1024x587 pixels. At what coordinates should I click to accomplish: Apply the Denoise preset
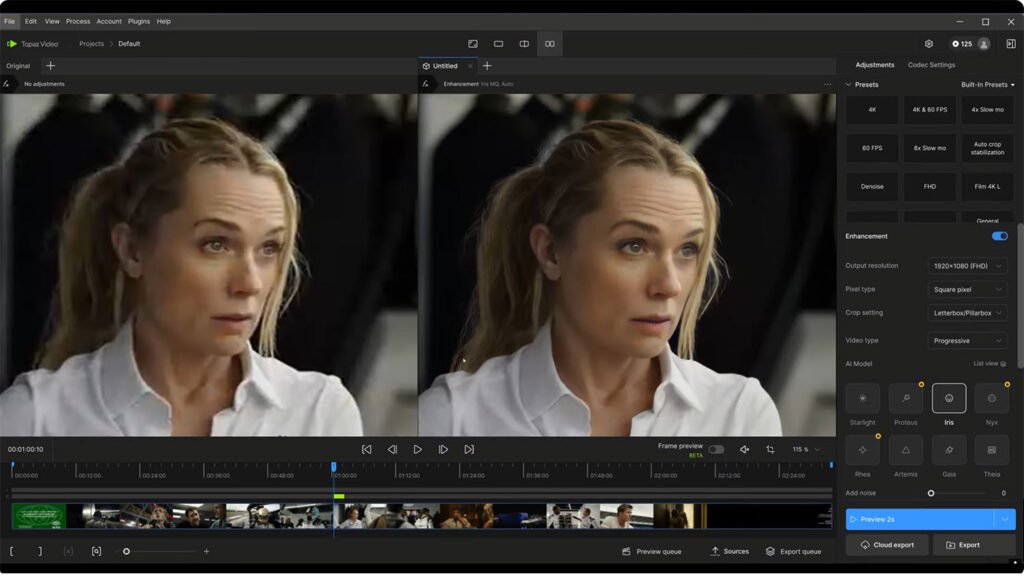tap(872, 186)
